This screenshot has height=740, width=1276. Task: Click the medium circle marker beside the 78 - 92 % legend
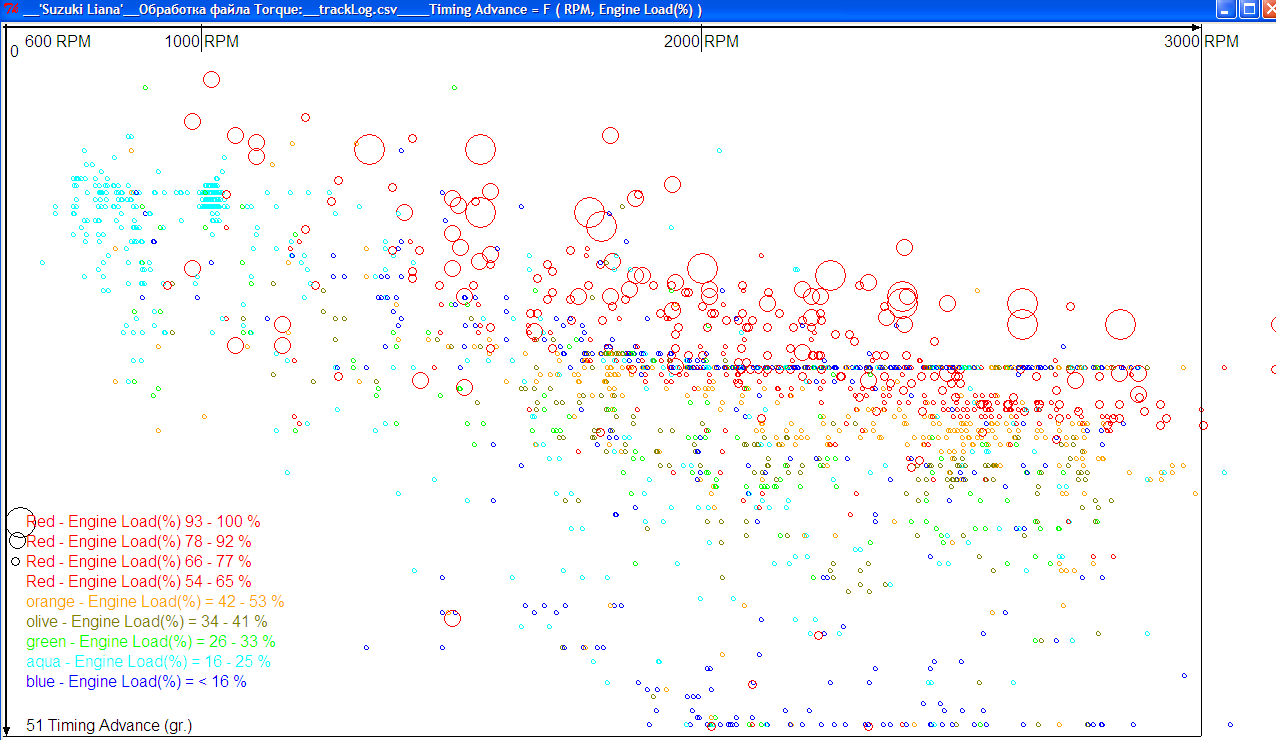coord(18,541)
